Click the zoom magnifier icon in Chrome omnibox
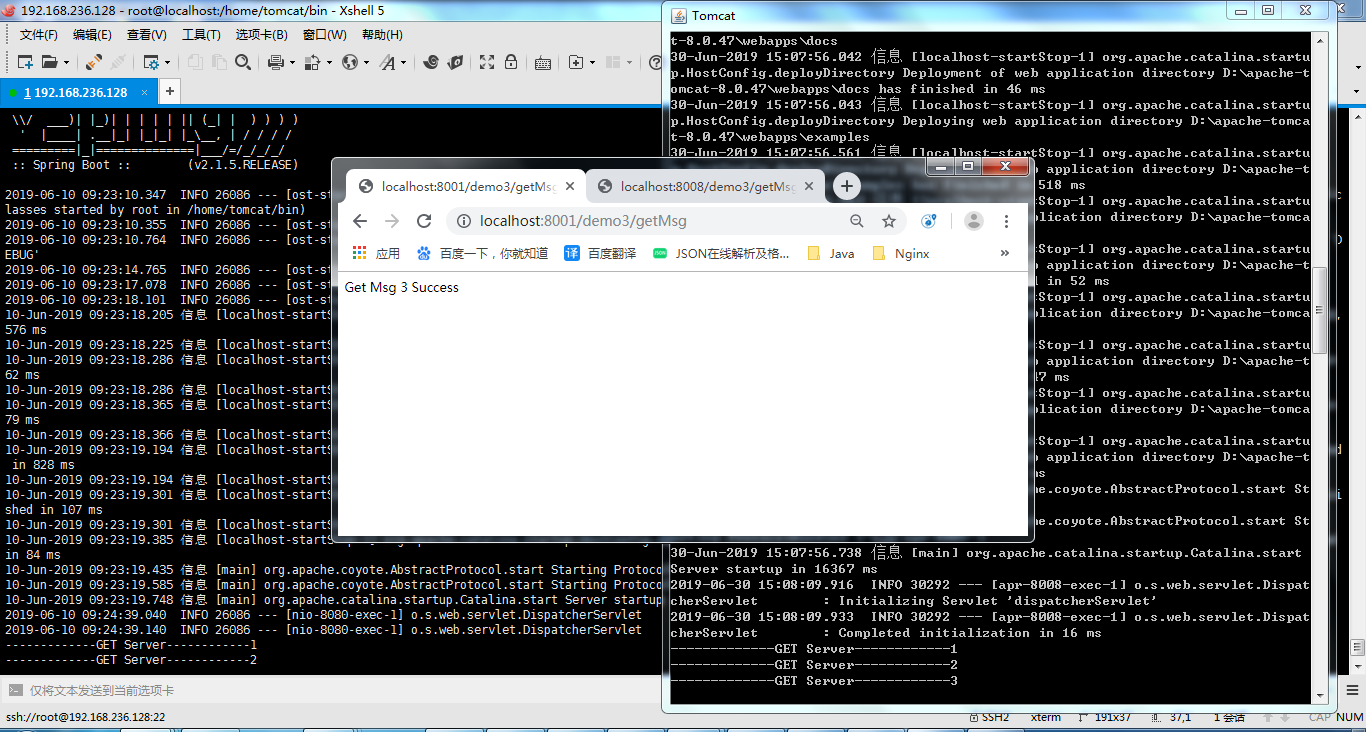1366x732 pixels. coord(857,221)
